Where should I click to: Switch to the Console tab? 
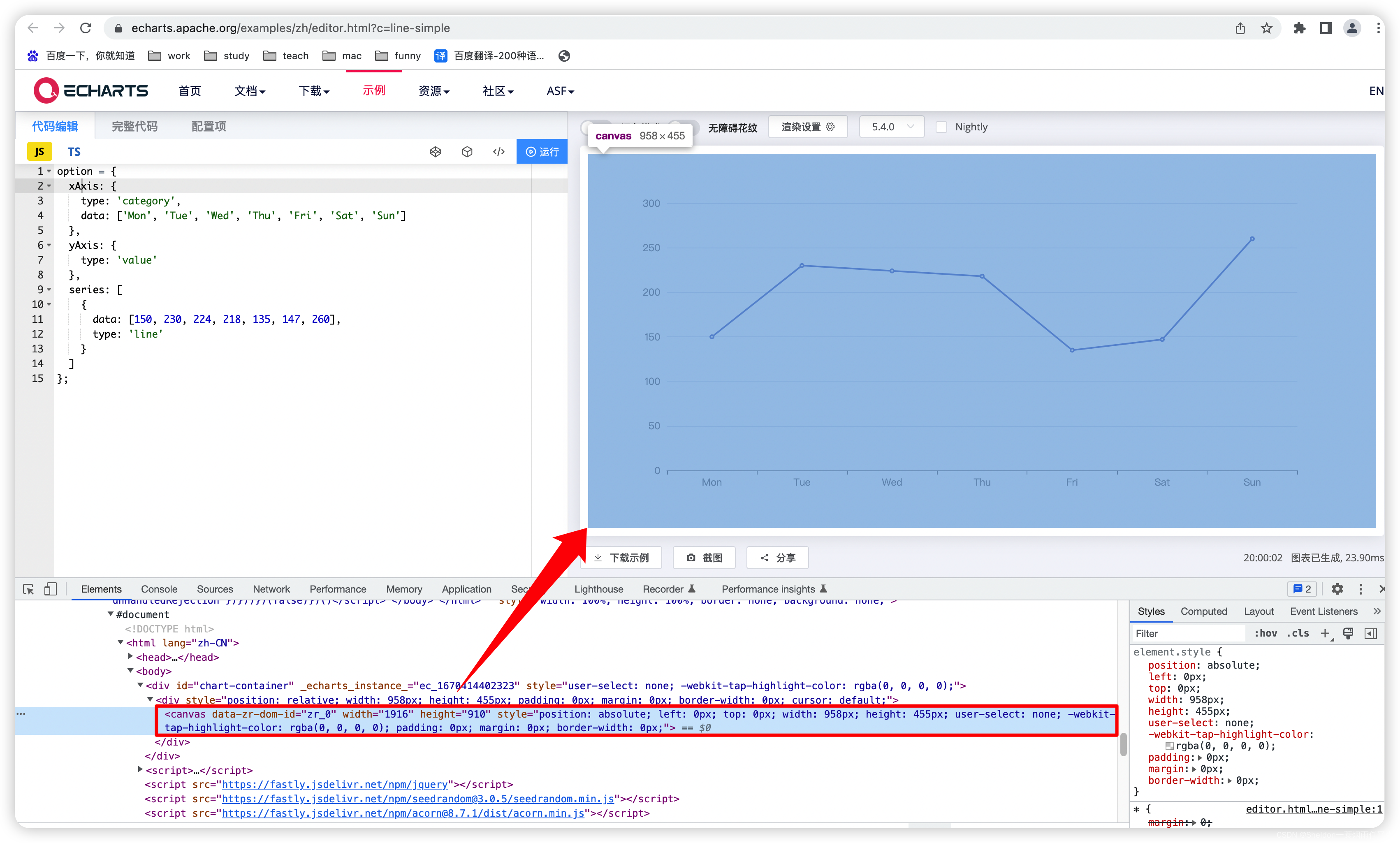click(x=159, y=589)
